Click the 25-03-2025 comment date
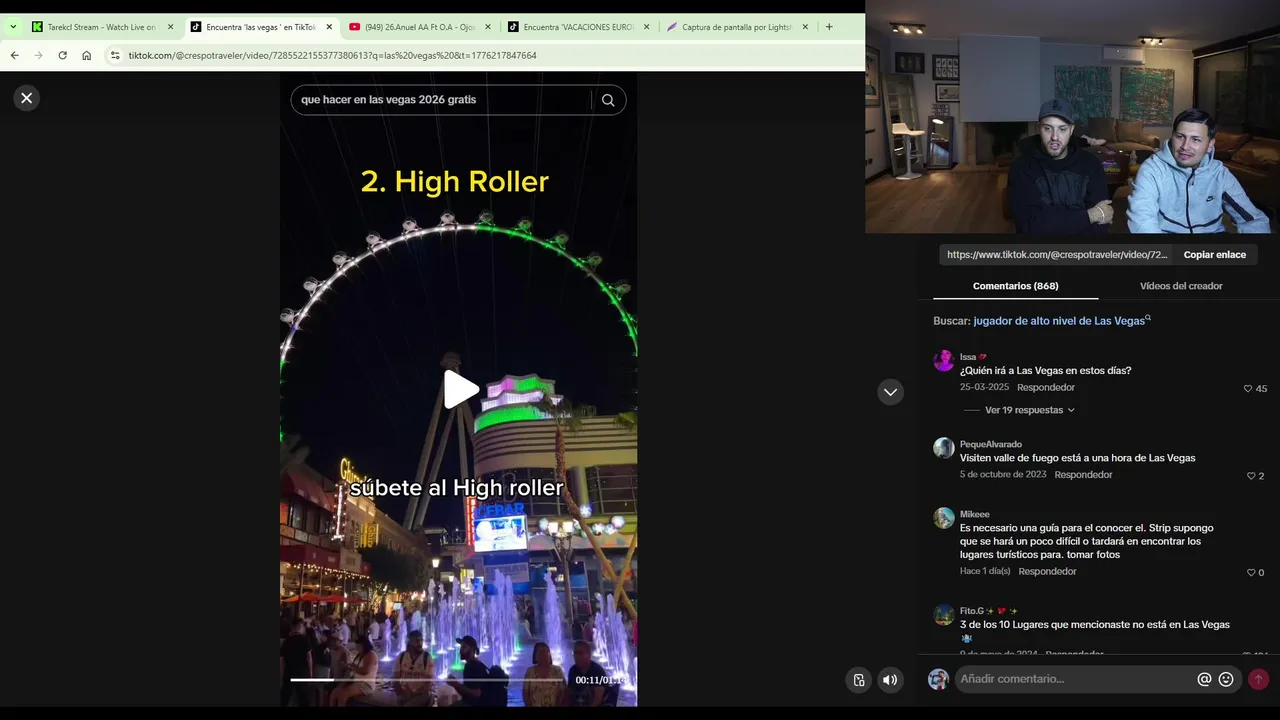1280x720 pixels. 984,387
